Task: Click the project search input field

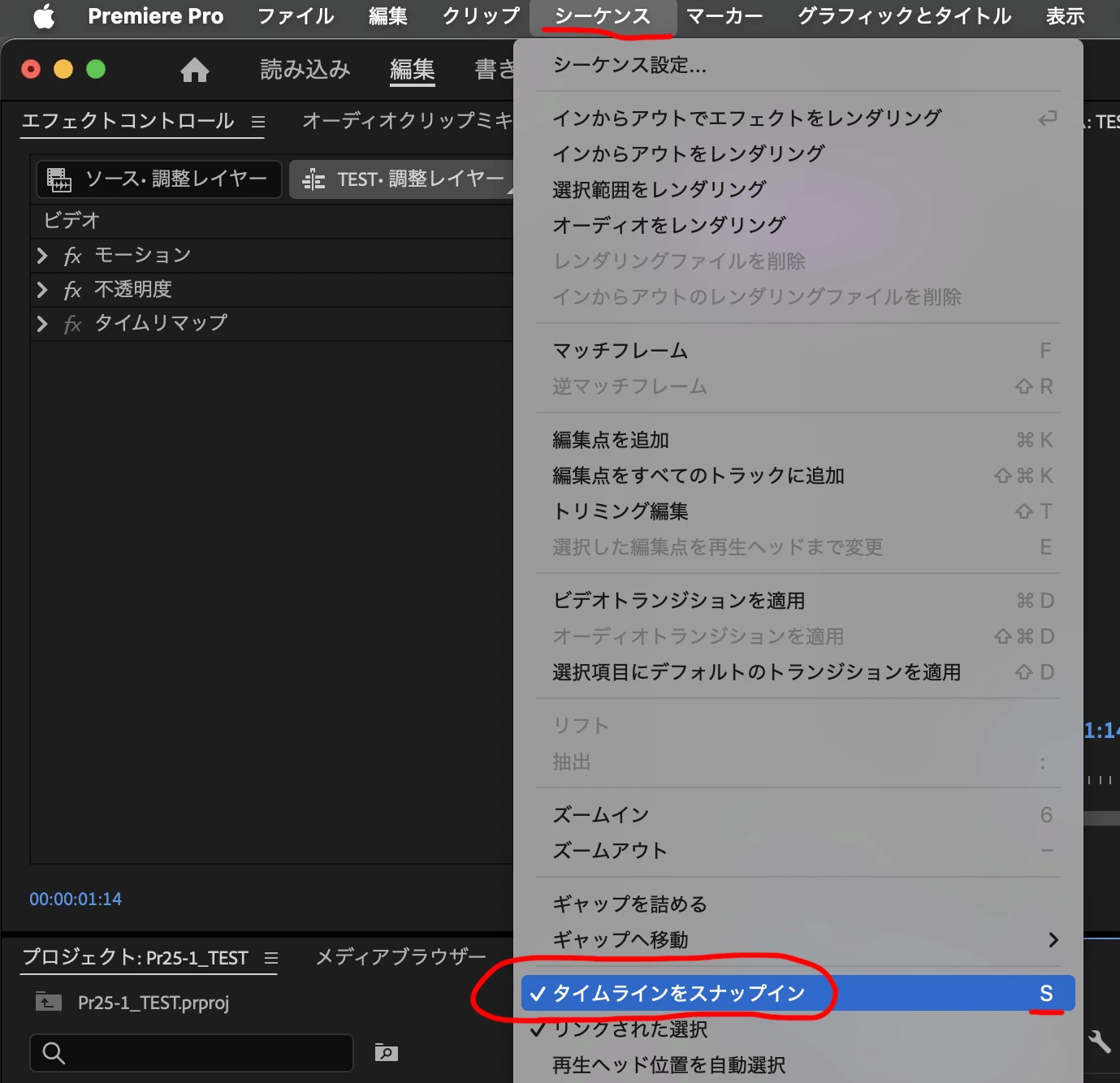Action: (192, 1053)
